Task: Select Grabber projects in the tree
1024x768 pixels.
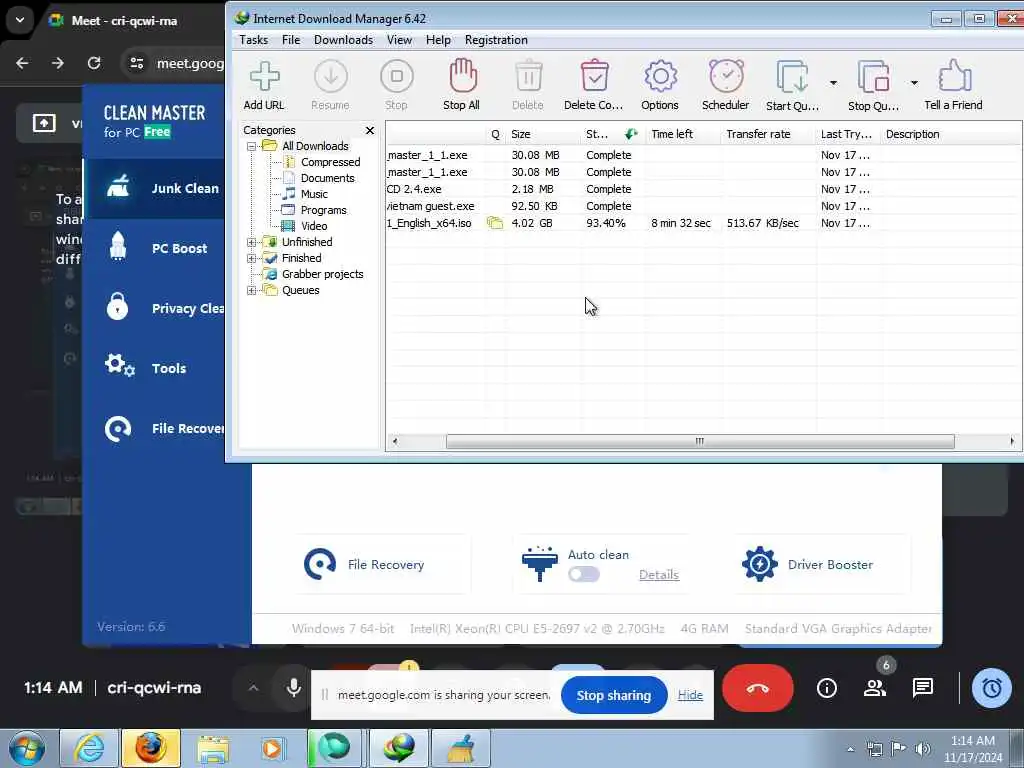Action: [323, 274]
